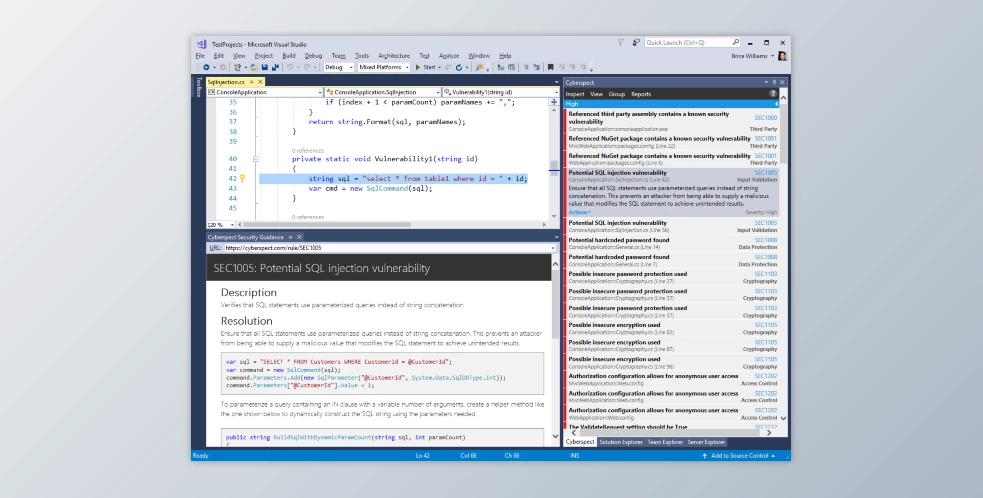The width and height of the screenshot is (983, 498).
Task: Switch to the Solution Explorer tab
Action: click(x=620, y=441)
